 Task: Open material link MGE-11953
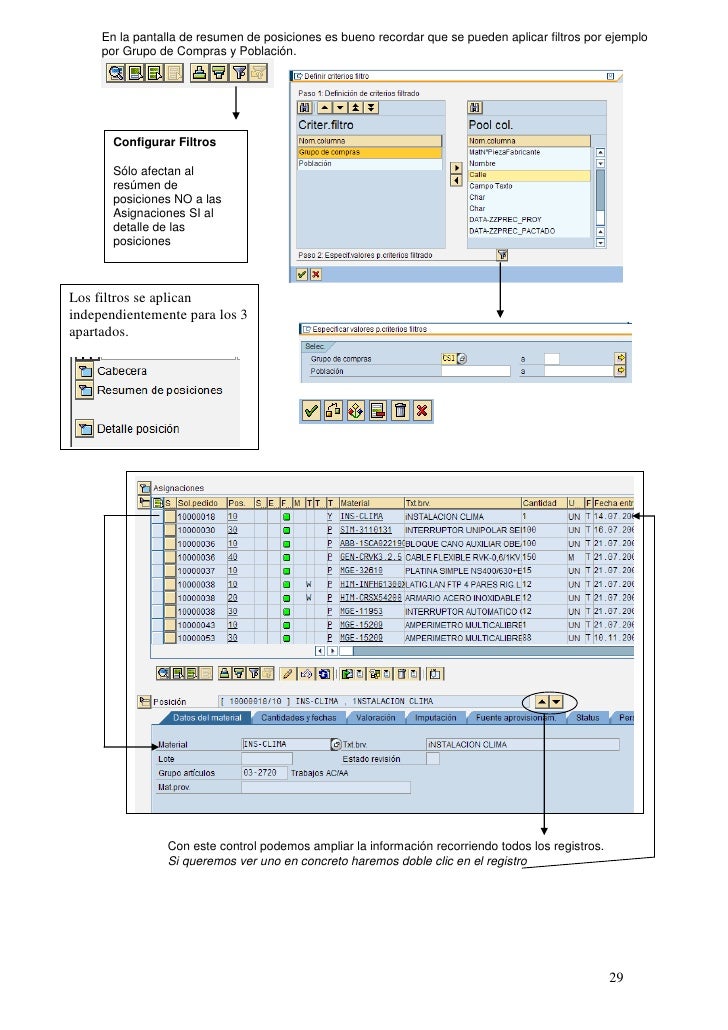click(x=361, y=612)
